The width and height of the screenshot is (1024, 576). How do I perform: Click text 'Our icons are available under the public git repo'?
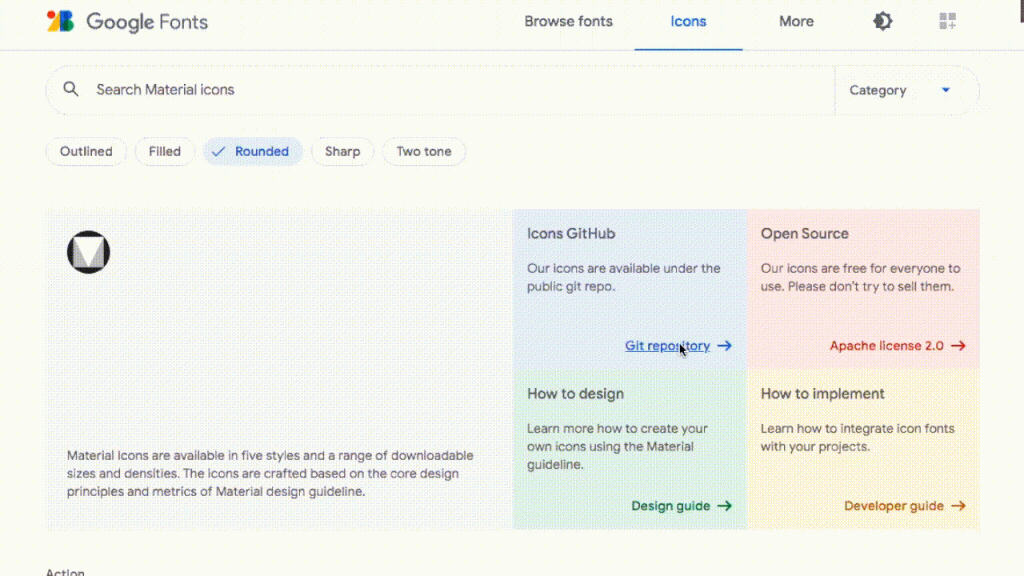tap(624, 278)
